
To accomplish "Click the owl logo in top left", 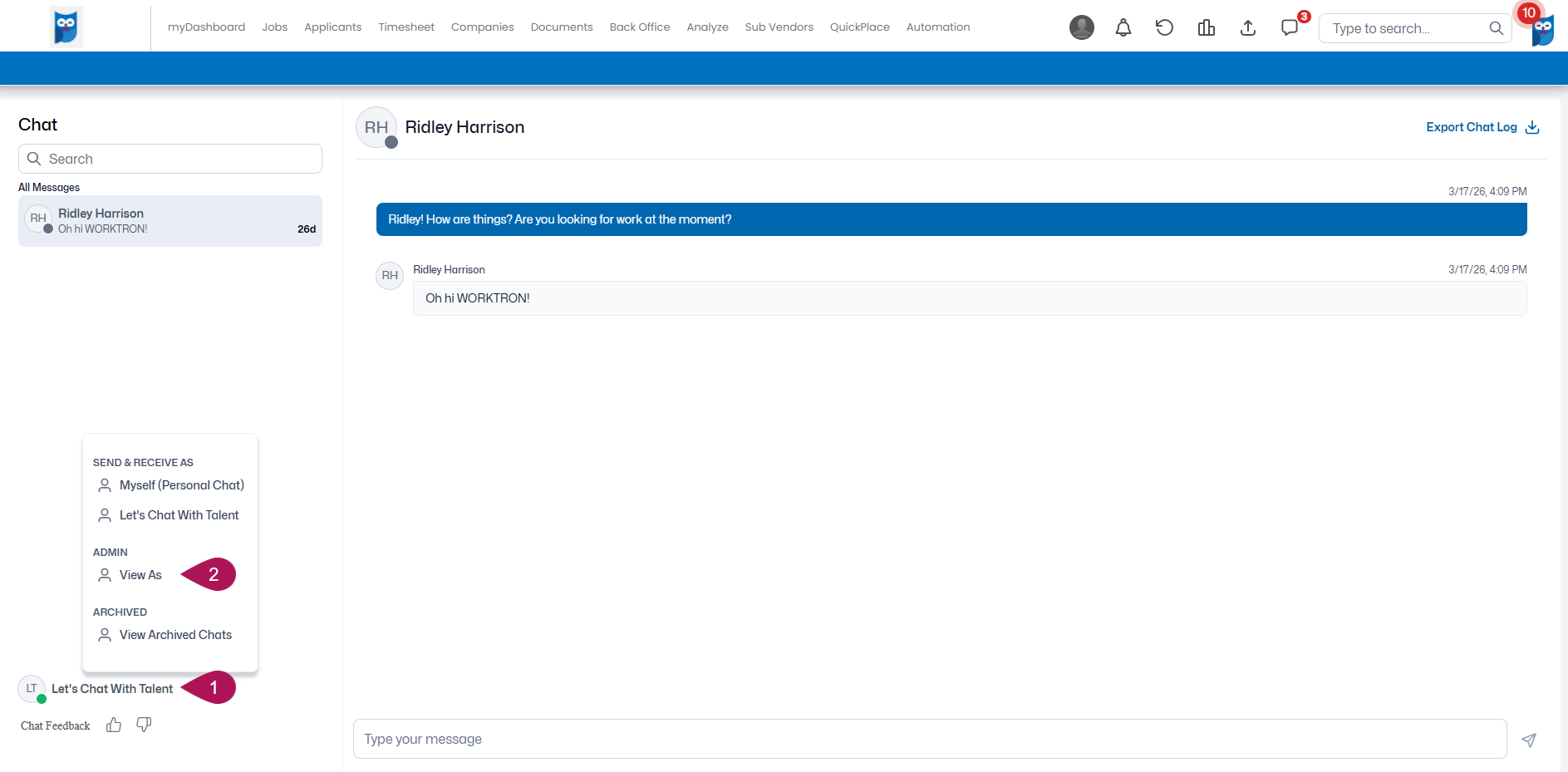I will (66, 27).
